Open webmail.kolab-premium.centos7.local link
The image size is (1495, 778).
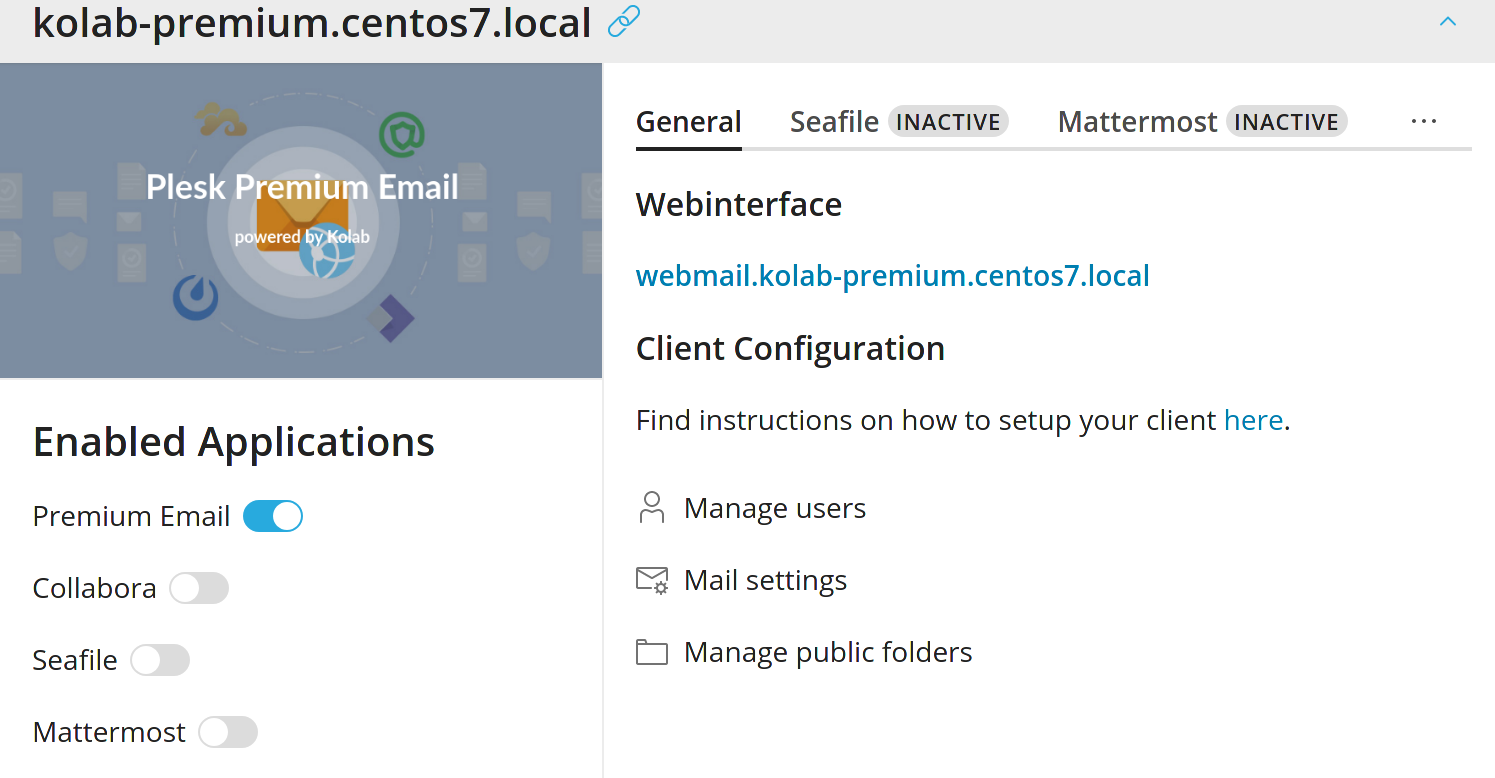(x=892, y=276)
